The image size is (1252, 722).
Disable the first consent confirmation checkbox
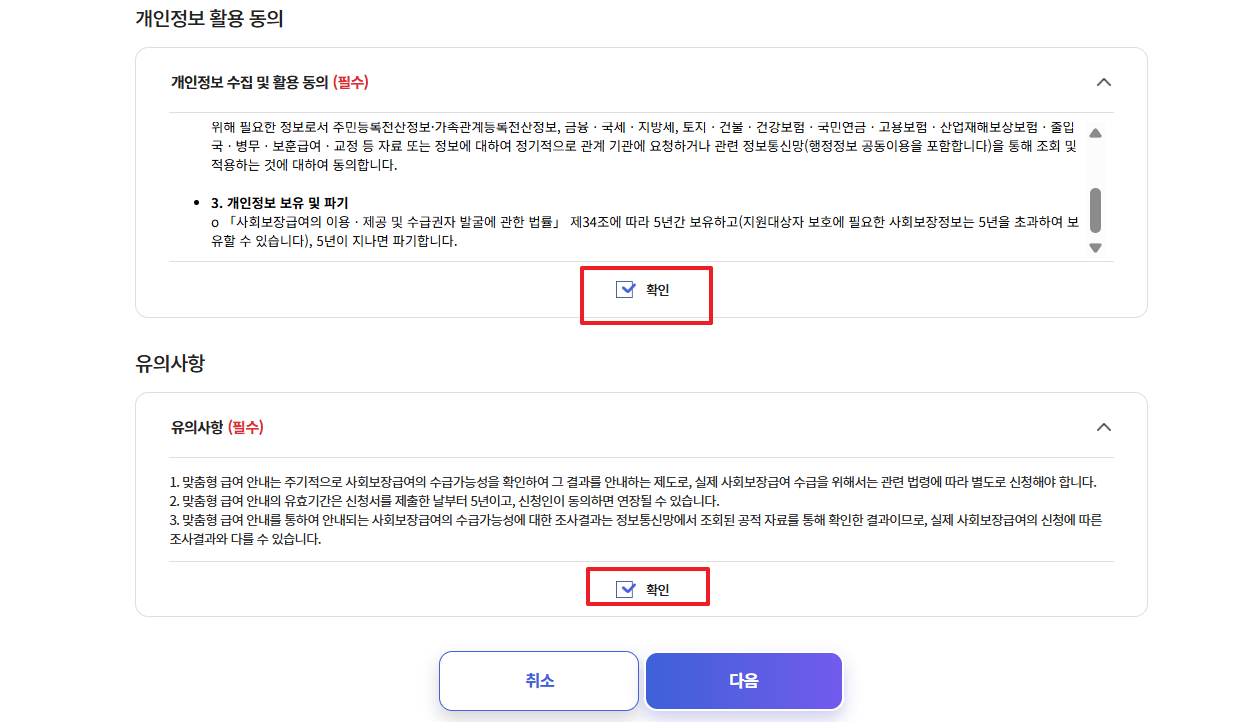coord(624,289)
